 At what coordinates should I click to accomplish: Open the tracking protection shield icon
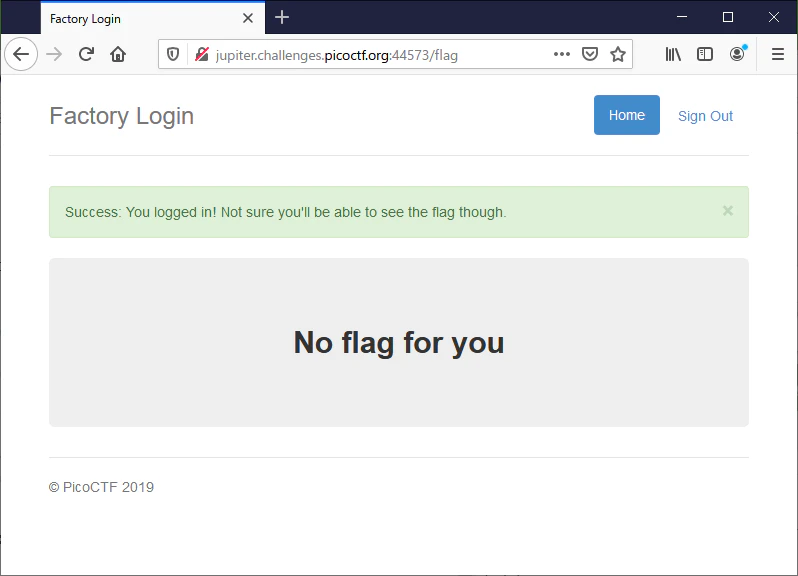point(173,54)
